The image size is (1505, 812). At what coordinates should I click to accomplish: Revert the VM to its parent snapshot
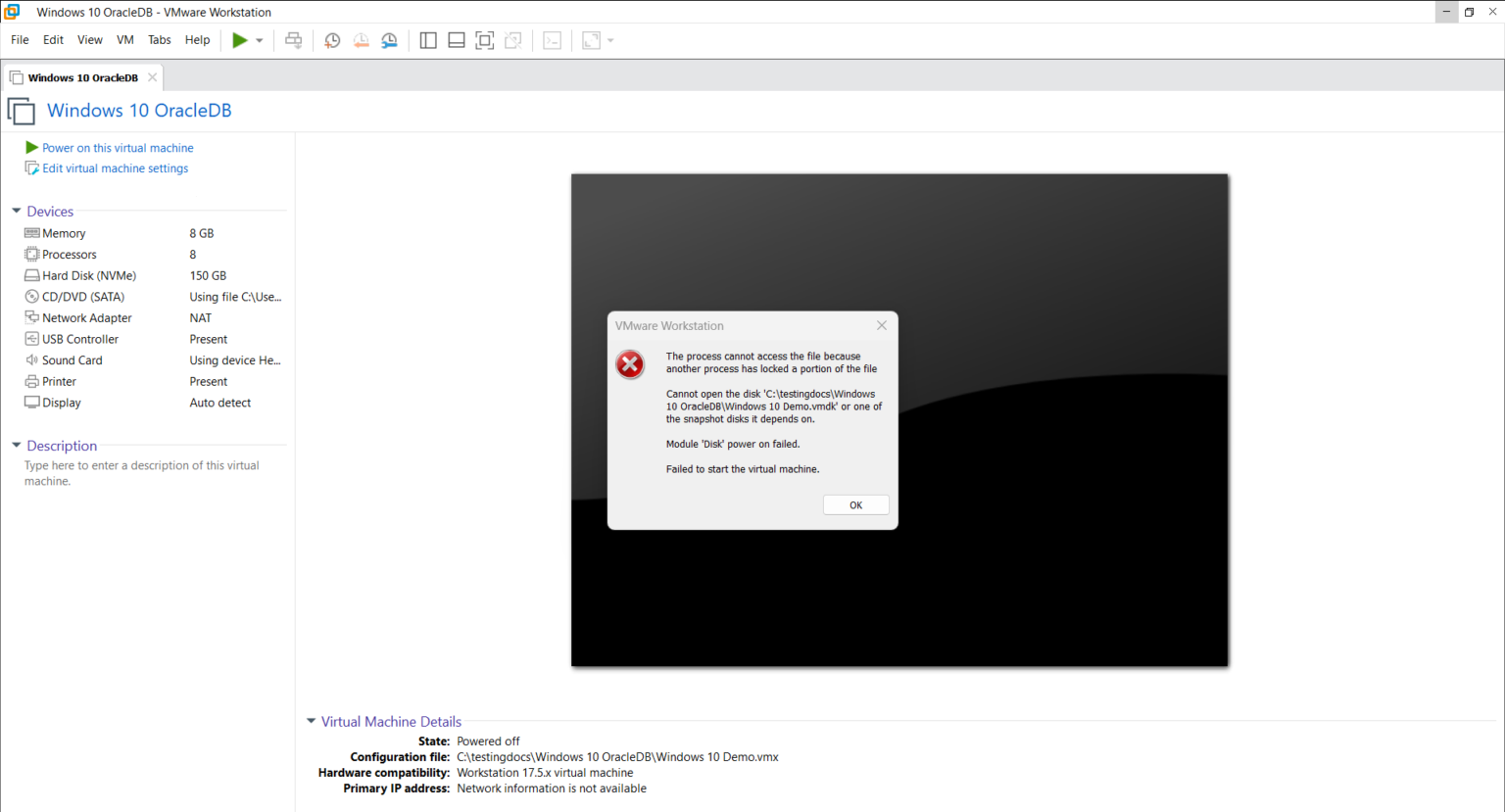[361, 40]
